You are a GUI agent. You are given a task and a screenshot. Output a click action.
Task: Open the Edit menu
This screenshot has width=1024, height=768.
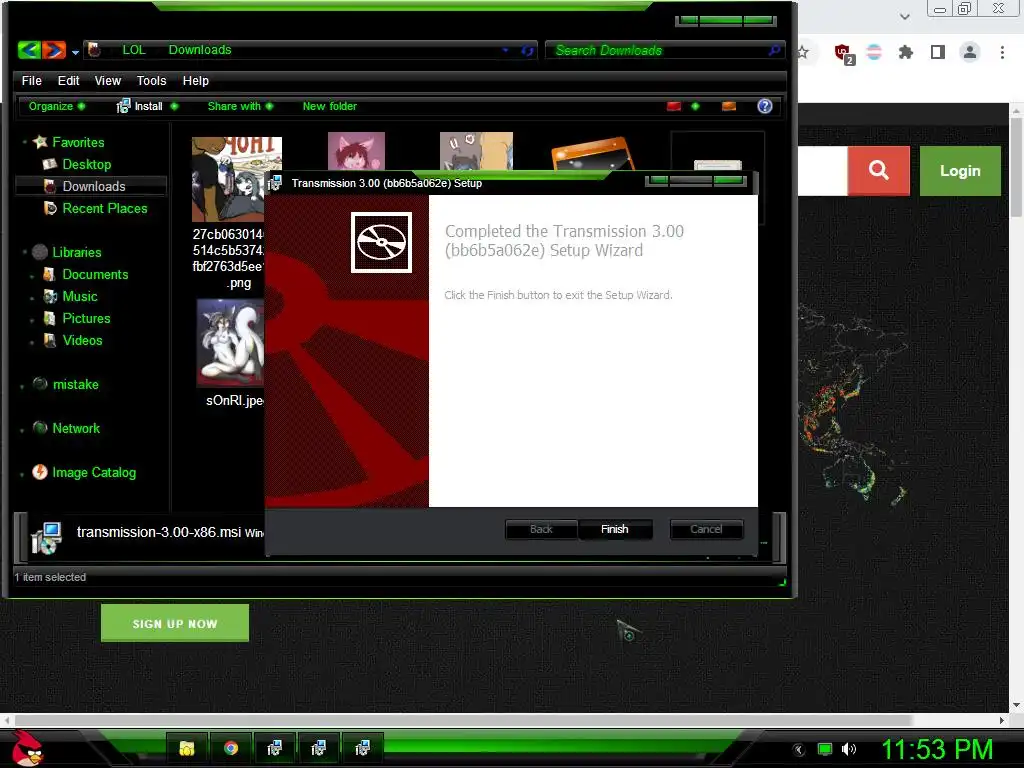pos(69,80)
